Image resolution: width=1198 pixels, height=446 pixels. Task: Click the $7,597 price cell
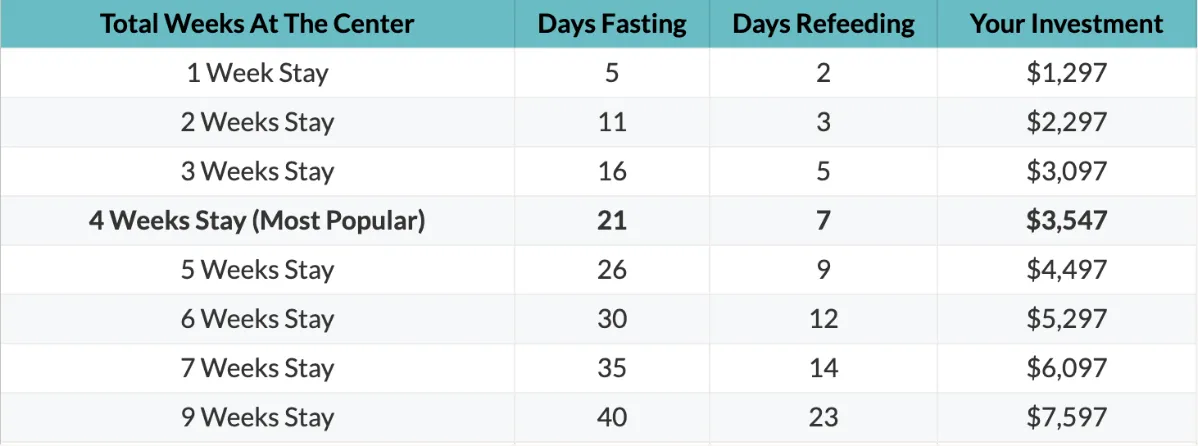pyautogui.click(x=1067, y=418)
